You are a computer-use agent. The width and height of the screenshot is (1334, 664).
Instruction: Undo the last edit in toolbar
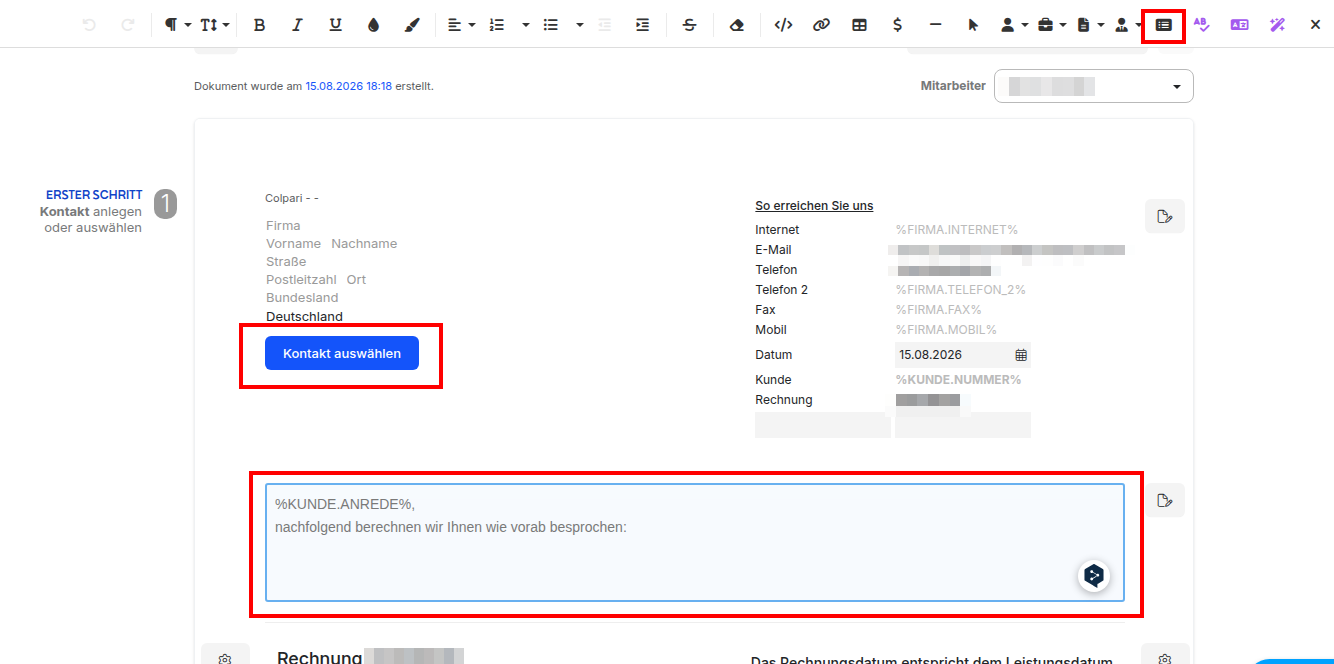point(89,25)
